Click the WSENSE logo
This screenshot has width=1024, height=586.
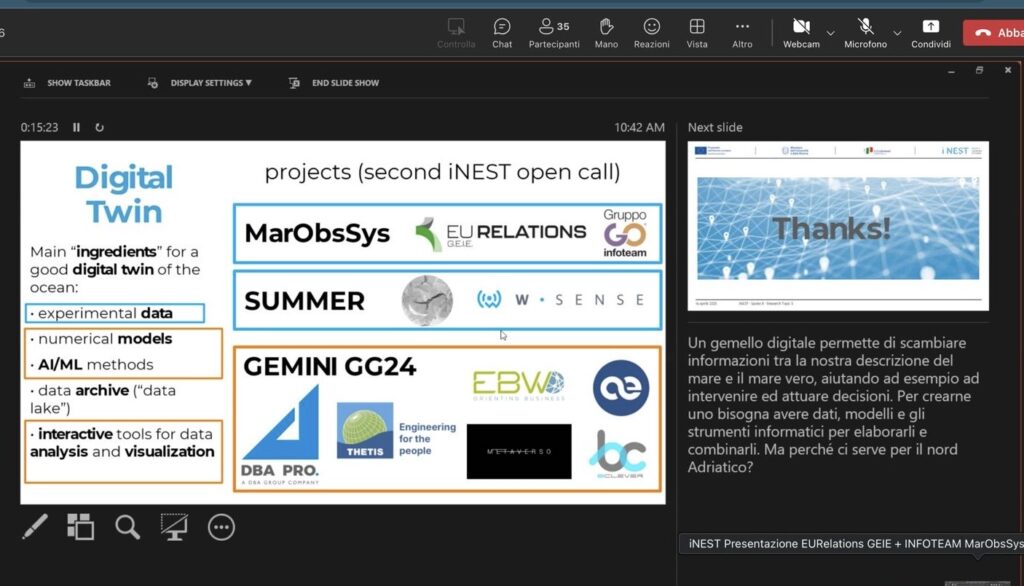561,300
